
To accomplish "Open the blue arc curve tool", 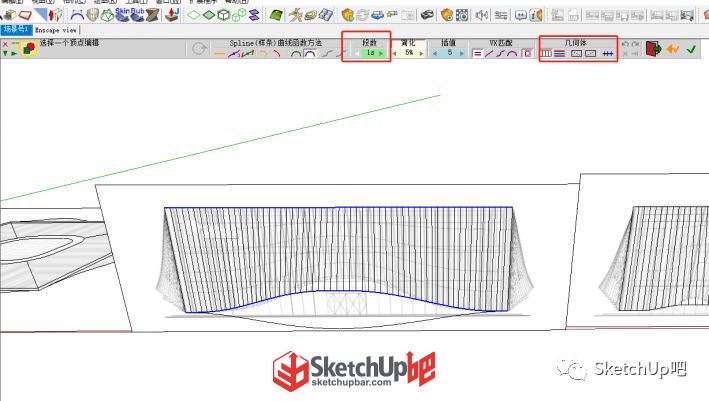I will pos(77,15).
